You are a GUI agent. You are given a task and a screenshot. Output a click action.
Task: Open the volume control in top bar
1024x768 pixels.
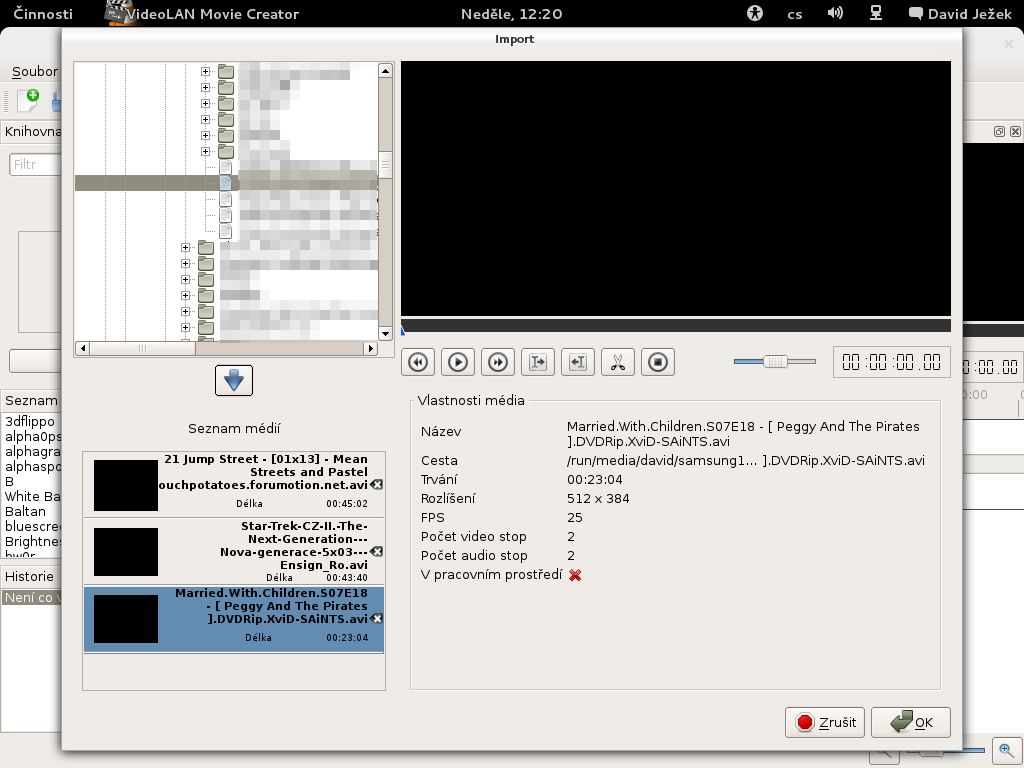835,13
